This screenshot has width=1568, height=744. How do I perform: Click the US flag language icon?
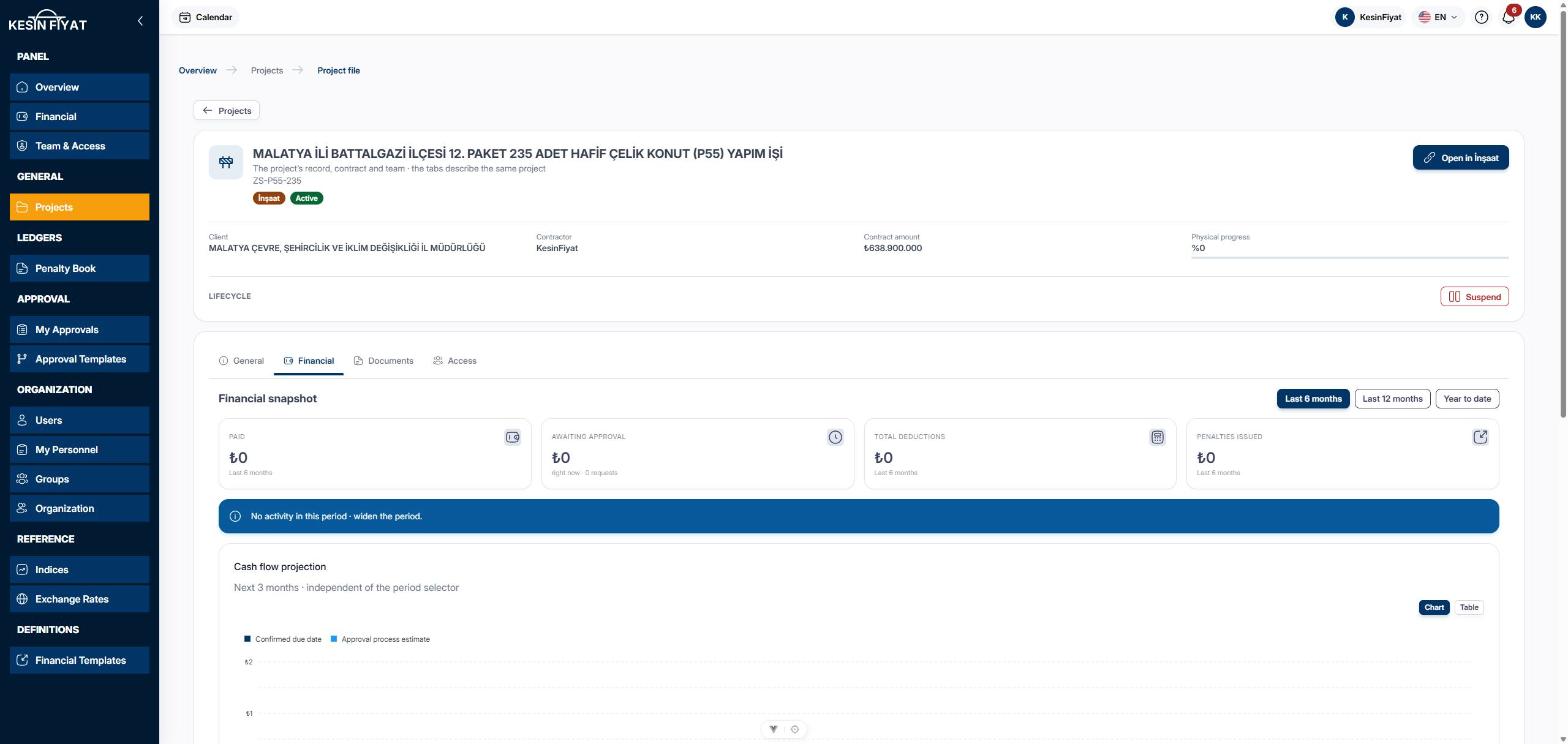pos(1424,17)
